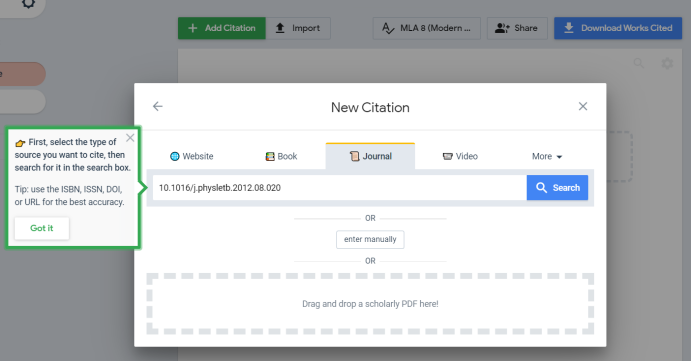Expand the More source types dropdown
The width and height of the screenshot is (692, 362).
click(x=547, y=156)
